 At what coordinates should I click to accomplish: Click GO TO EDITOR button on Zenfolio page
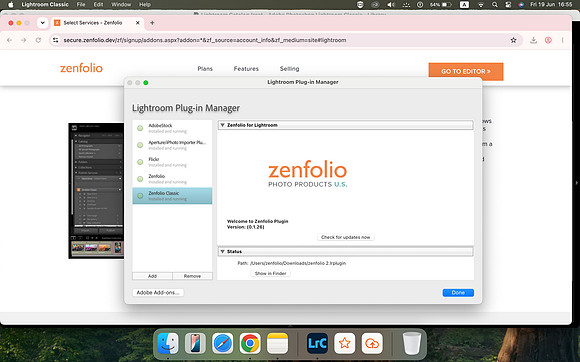(466, 71)
